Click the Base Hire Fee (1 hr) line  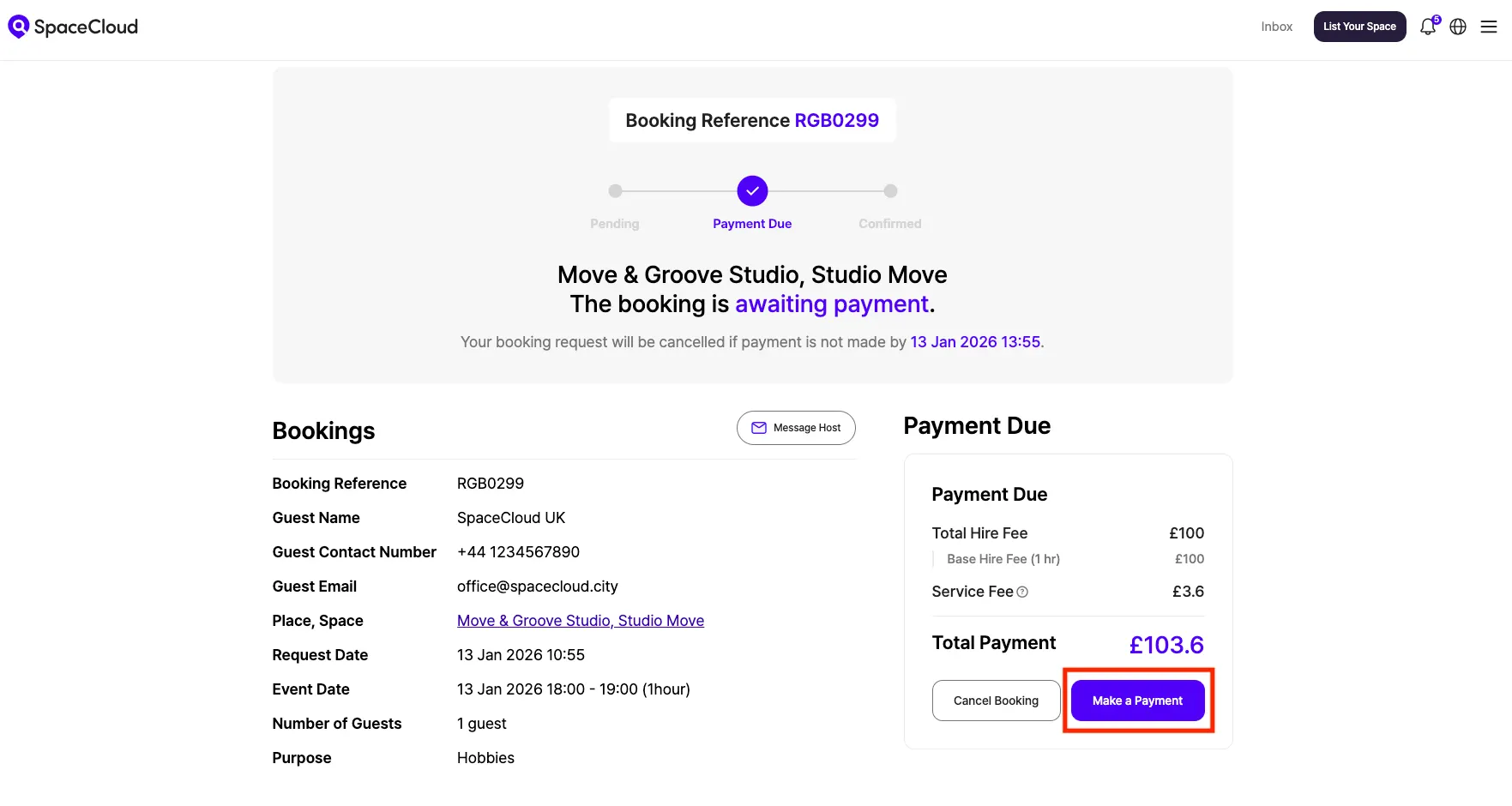pyautogui.click(x=1068, y=559)
